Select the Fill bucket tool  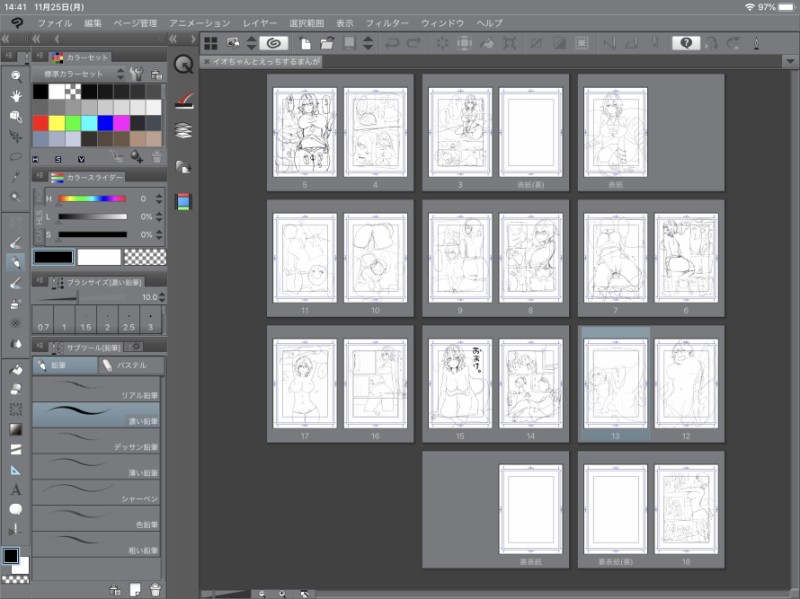(16, 369)
